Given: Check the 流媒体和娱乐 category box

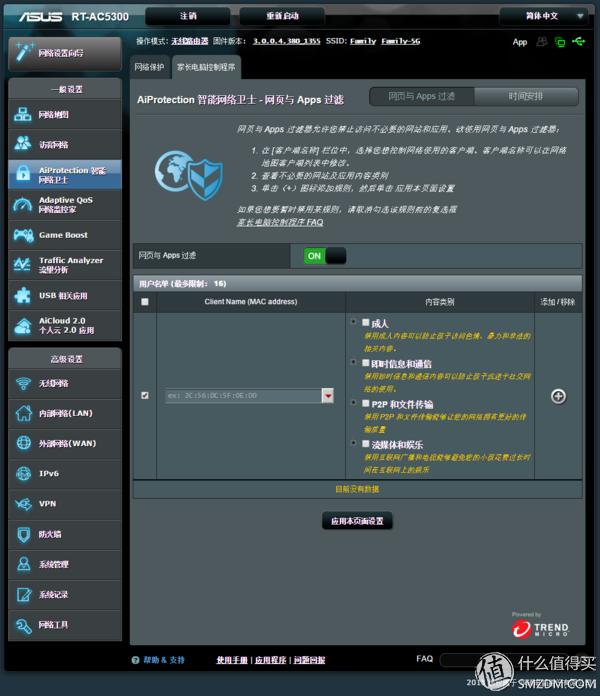Looking at the screenshot, I should click(366, 443).
